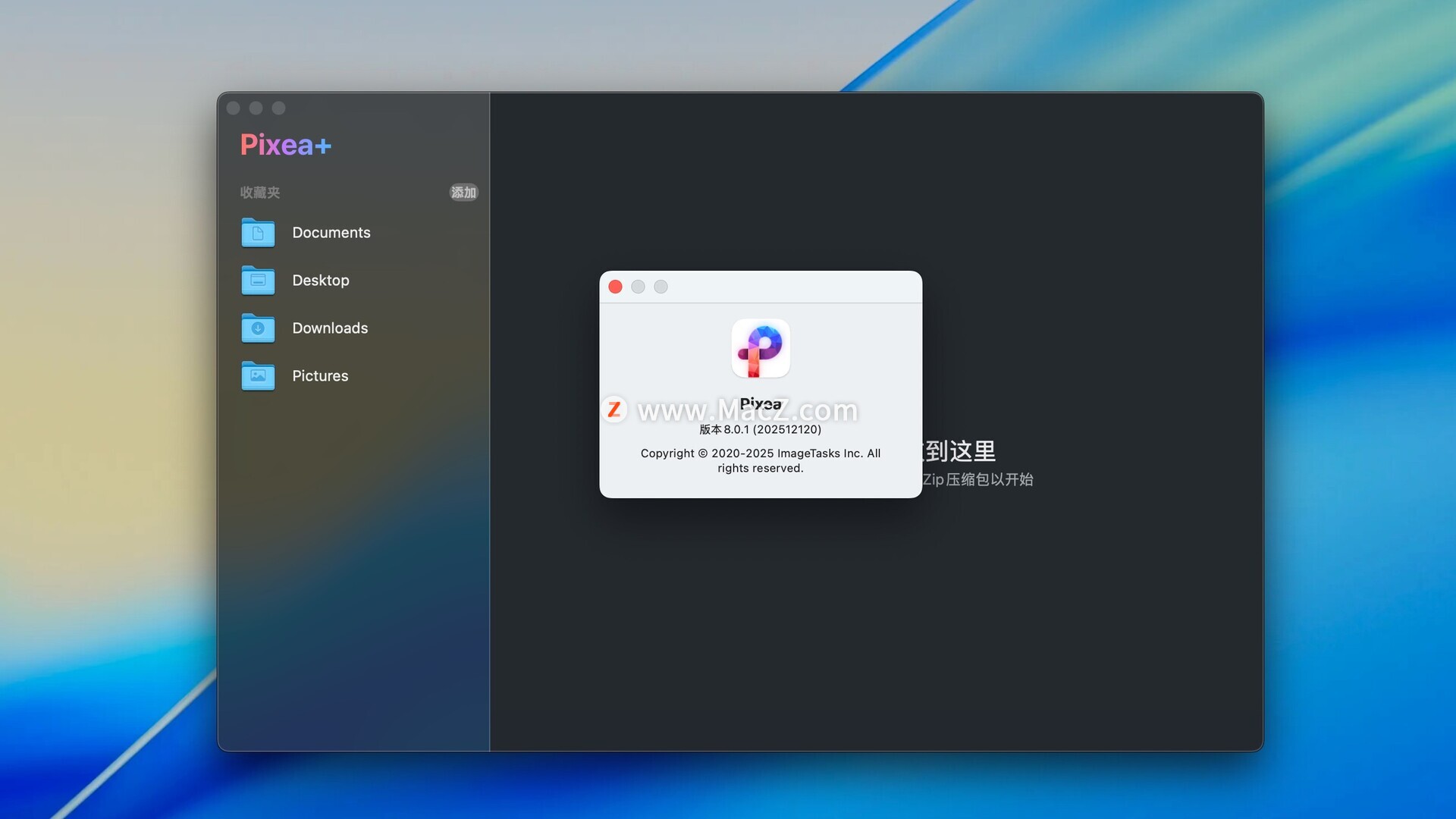This screenshot has width=1456, height=819.
Task: Open the Pictures favorite label
Action: [x=320, y=376]
